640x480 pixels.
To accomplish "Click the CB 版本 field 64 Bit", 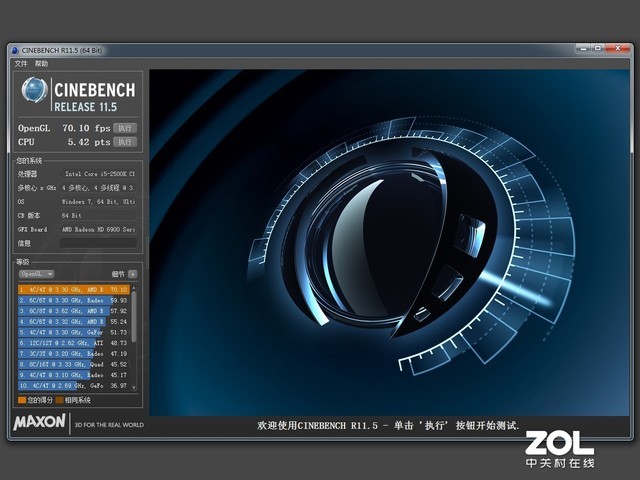I will click(x=98, y=216).
